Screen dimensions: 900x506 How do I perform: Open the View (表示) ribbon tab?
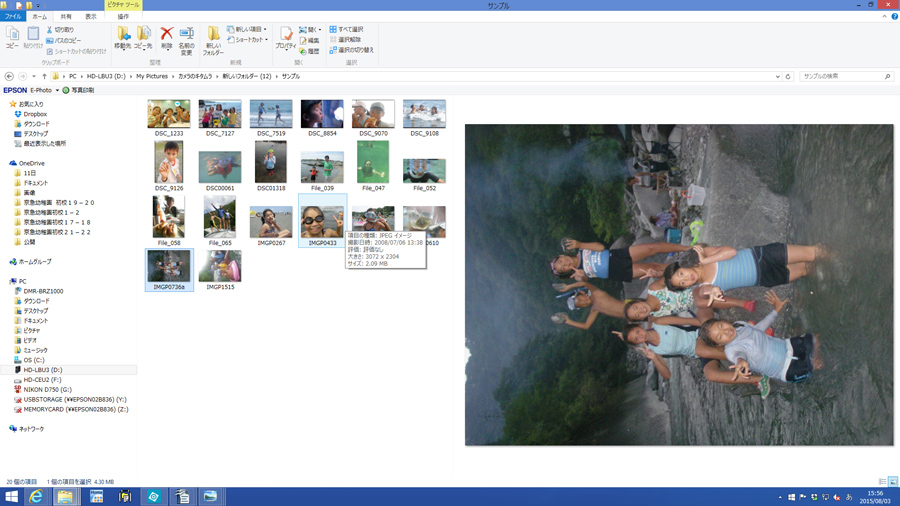pyautogui.click(x=90, y=17)
